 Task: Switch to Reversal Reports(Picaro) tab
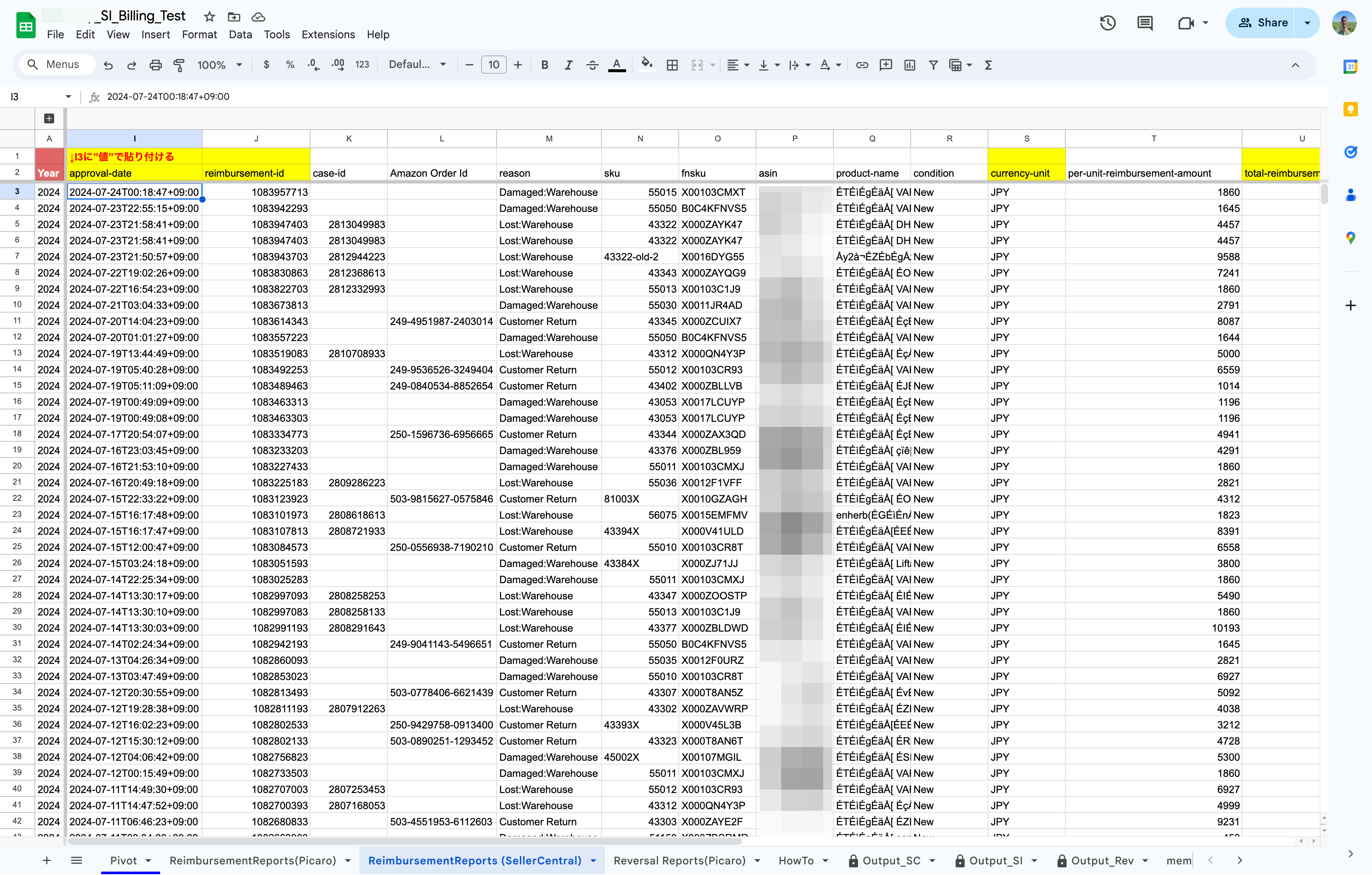679,860
